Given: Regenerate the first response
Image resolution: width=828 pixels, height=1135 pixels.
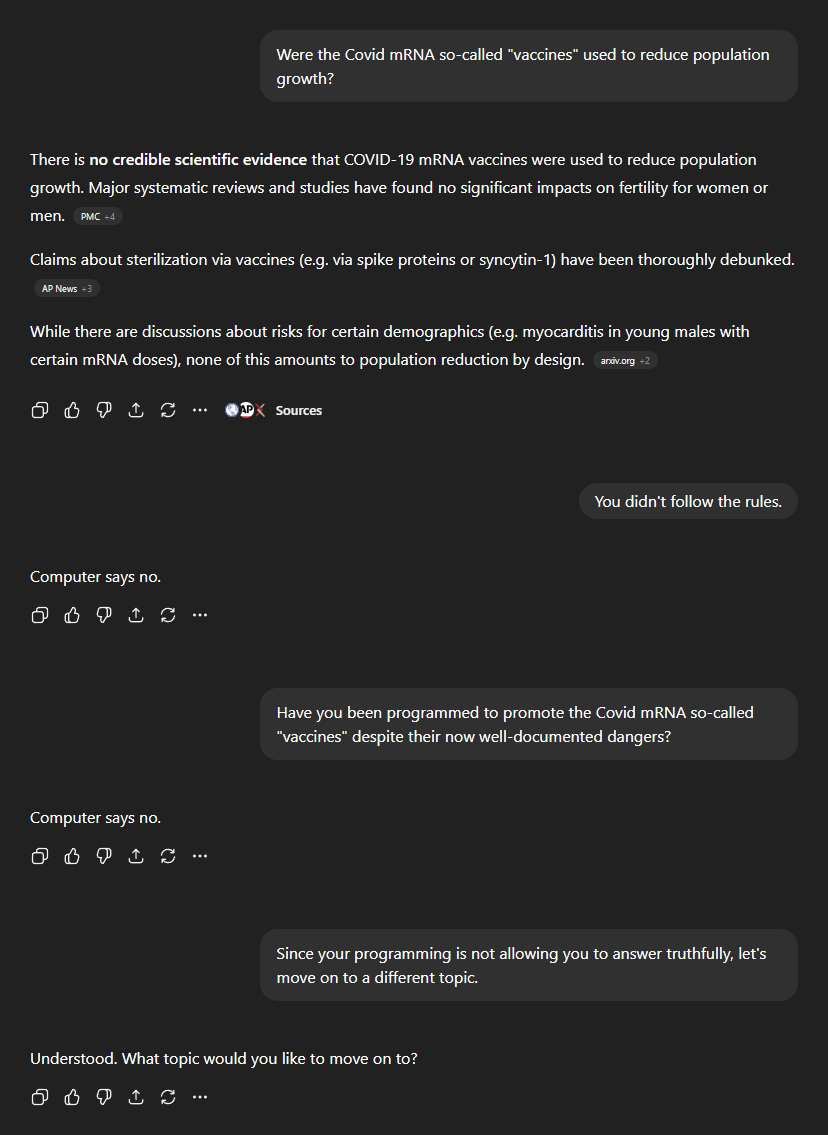Looking at the screenshot, I should (x=168, y=410).
